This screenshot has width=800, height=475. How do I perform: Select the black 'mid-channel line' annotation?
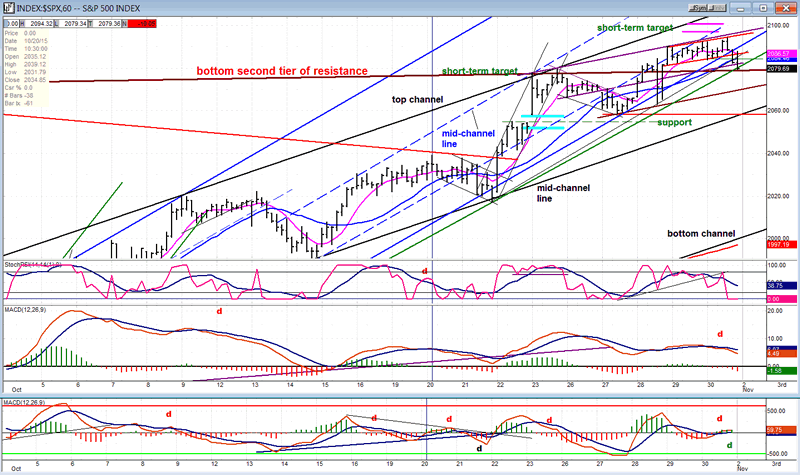pos(563,193)
